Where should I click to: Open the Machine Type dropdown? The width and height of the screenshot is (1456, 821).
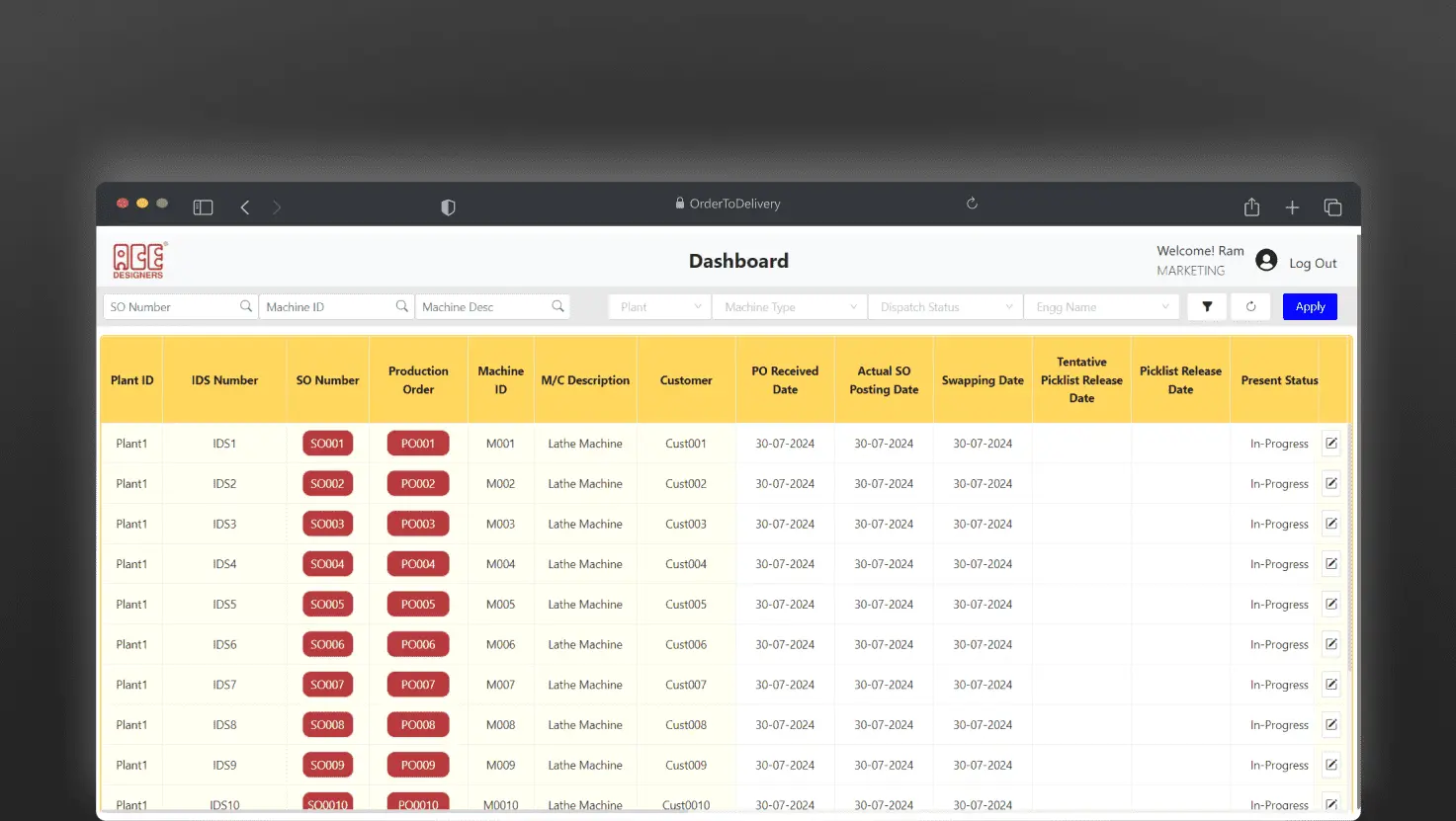click(789, 307)
